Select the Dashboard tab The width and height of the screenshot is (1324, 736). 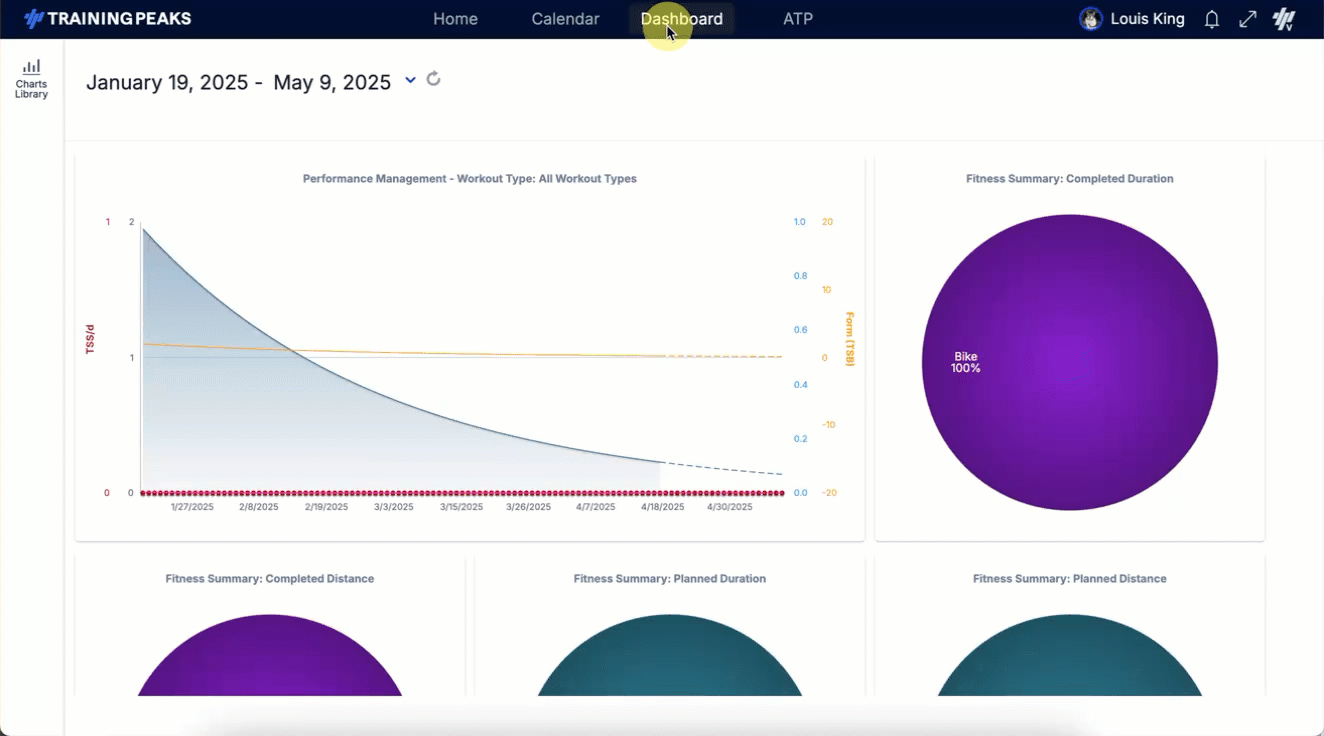(682, 19)
